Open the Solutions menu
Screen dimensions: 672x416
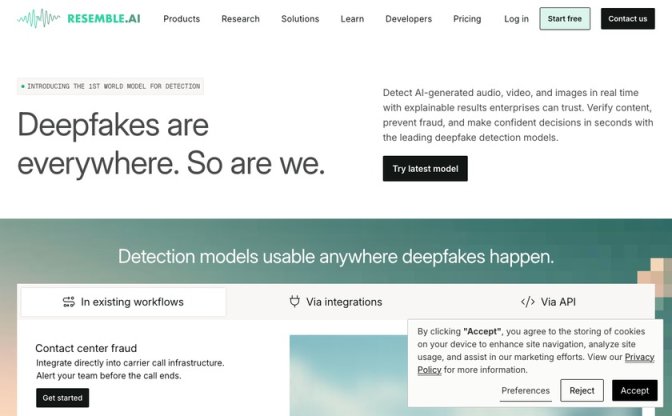[x=300, y=19]
